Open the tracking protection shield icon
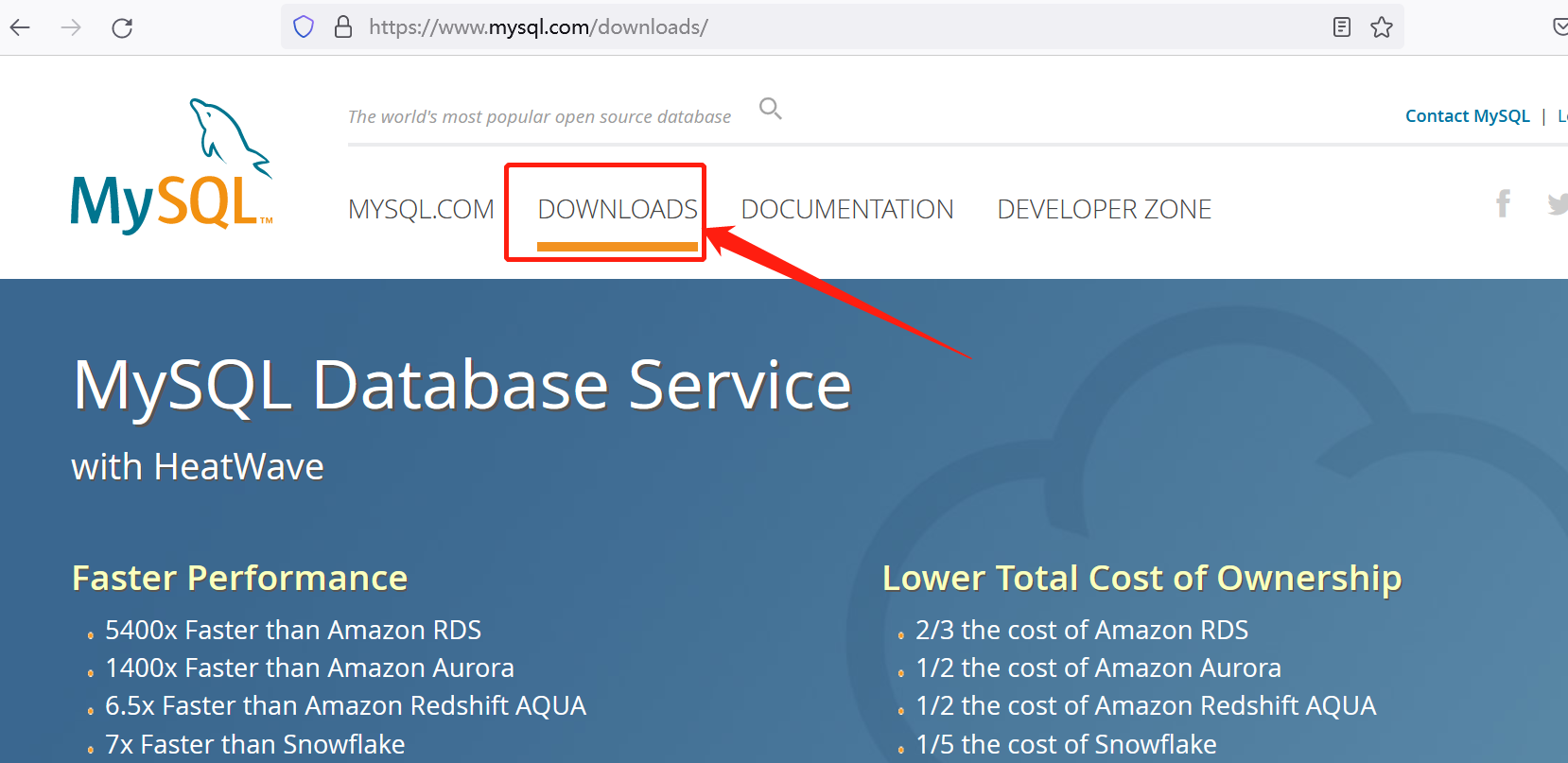The width and height of the screenshot is (1568, 763). pyautogui.click(x=304, y=26)
